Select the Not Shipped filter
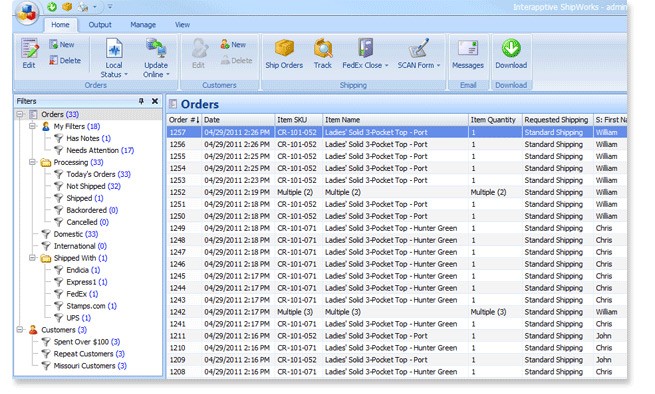The width and height of the screenshot is (655, 394). coord(88,186)
